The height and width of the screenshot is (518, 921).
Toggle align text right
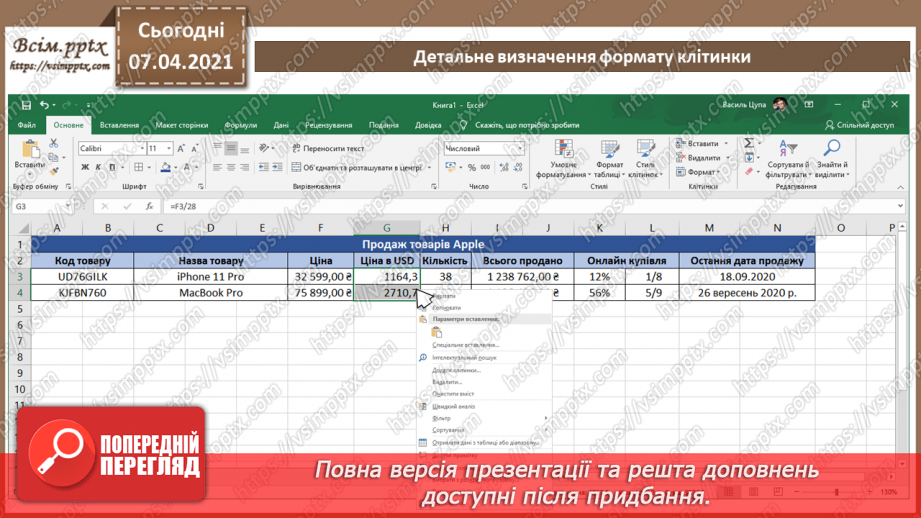pos(244,167)
